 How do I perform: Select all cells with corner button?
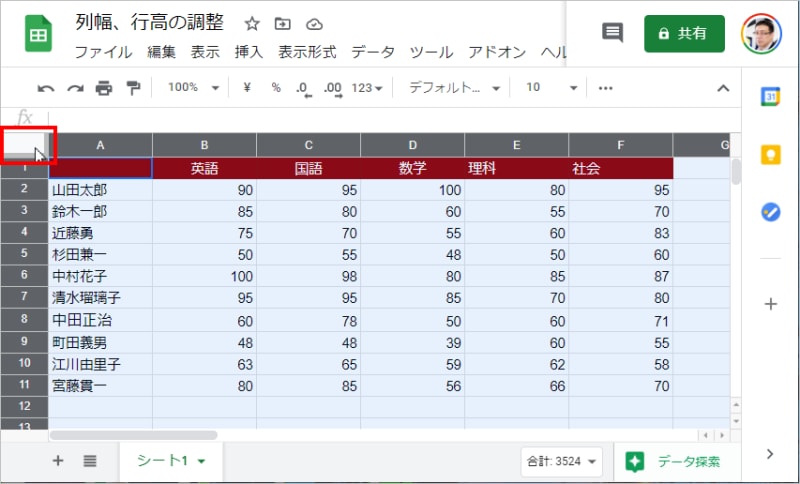tap(24, 145)
